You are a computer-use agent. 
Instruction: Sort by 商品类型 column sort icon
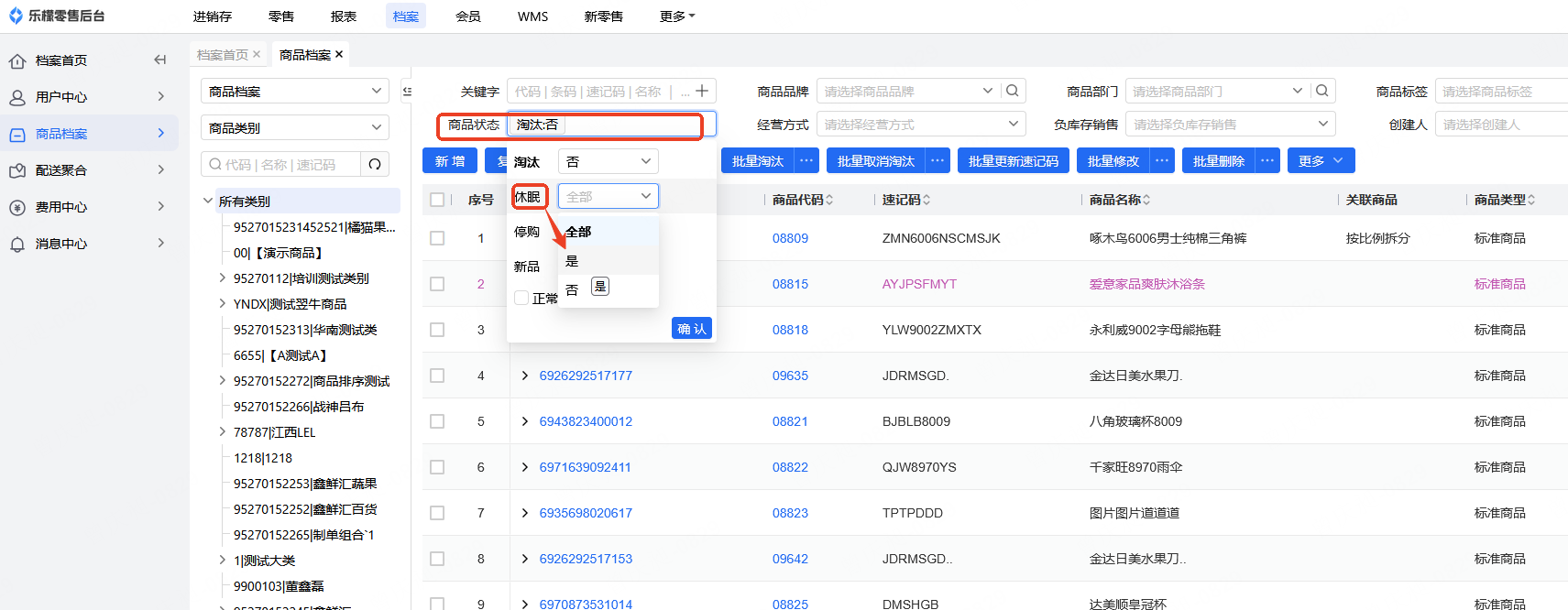(x=1531, y=200)
